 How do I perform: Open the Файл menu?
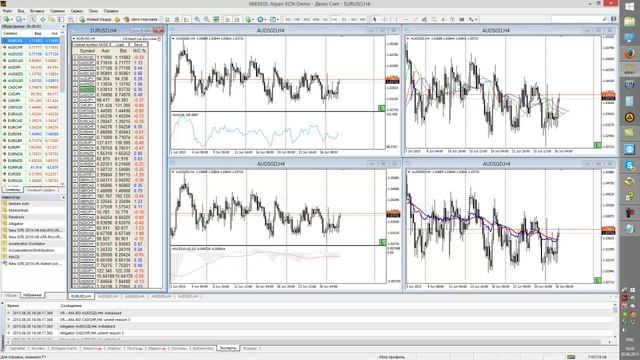point(6,11)
